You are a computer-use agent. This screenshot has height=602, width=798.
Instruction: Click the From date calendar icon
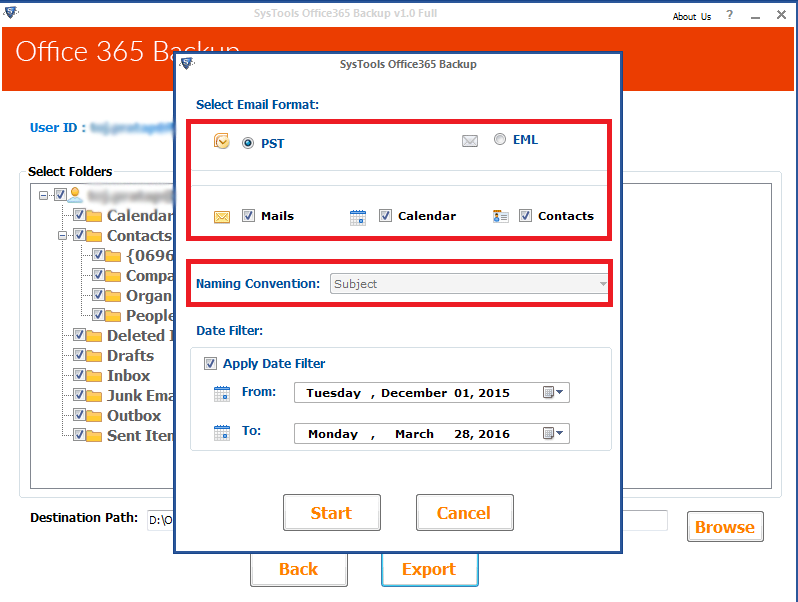pyautogui.click(x=222, y=393)
